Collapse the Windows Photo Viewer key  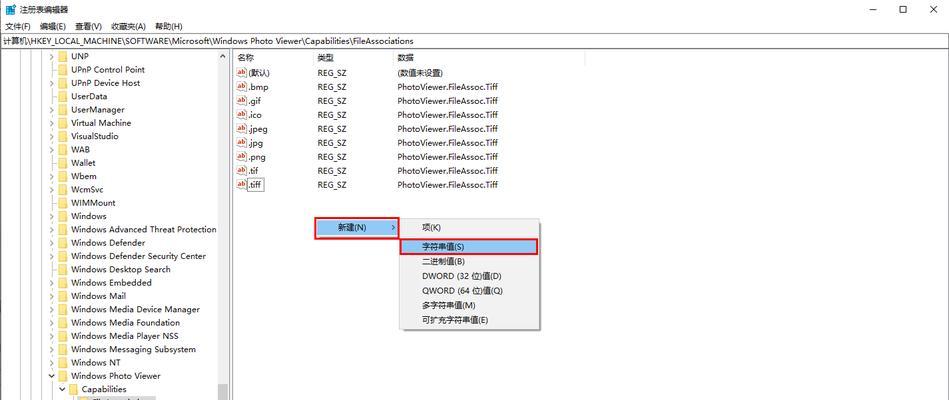51,376
